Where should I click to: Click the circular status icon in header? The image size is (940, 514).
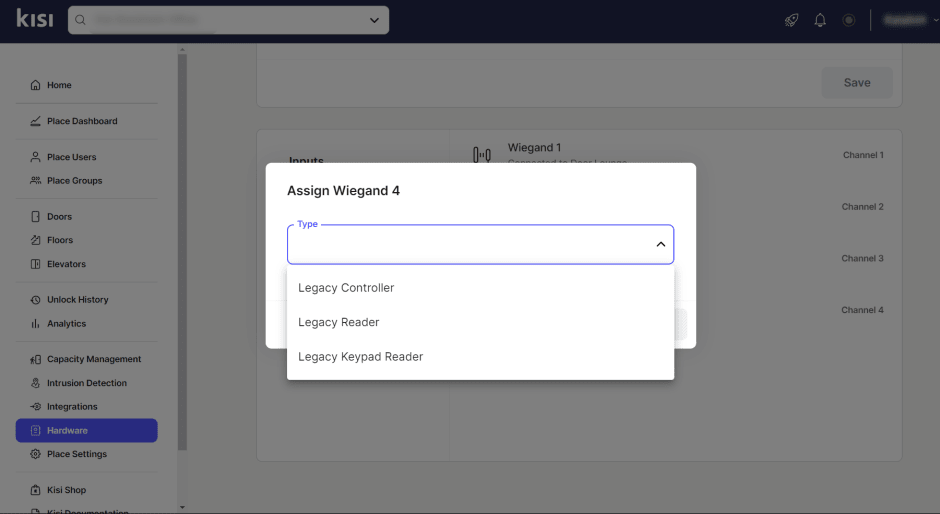pos(849,20)
